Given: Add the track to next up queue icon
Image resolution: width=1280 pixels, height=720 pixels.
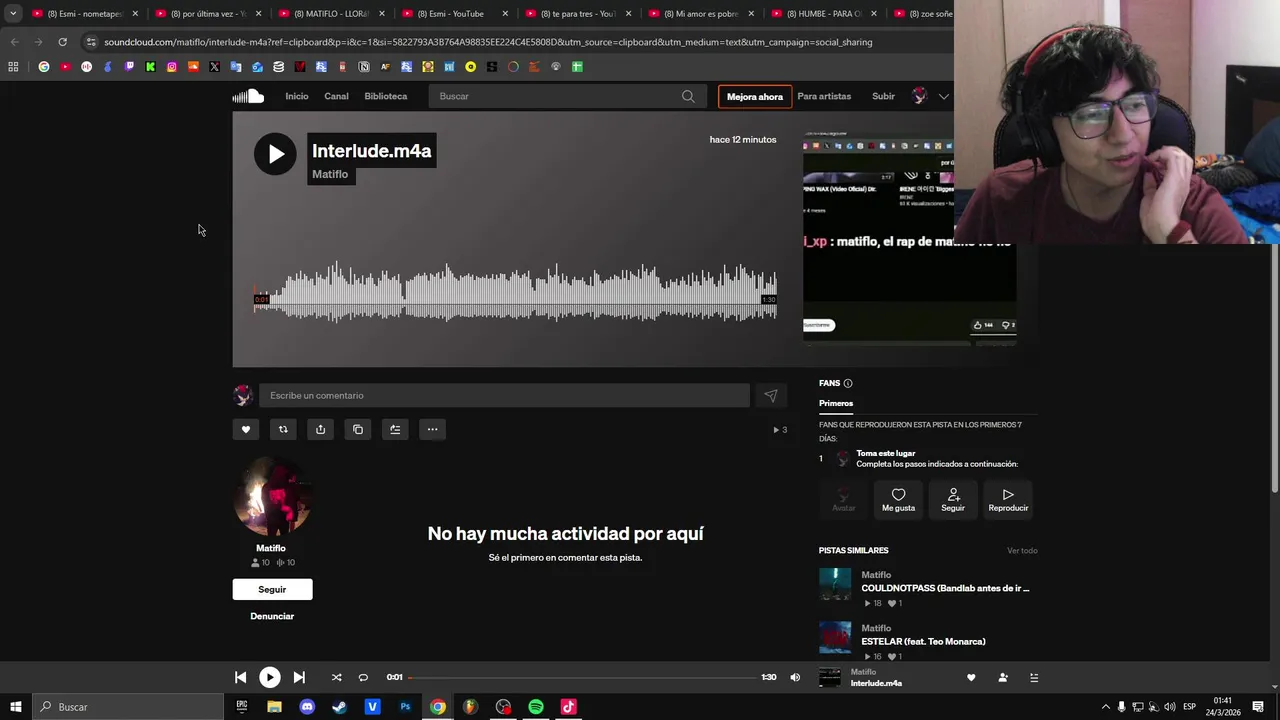Looking at the screenshot, I should point(395,429).
